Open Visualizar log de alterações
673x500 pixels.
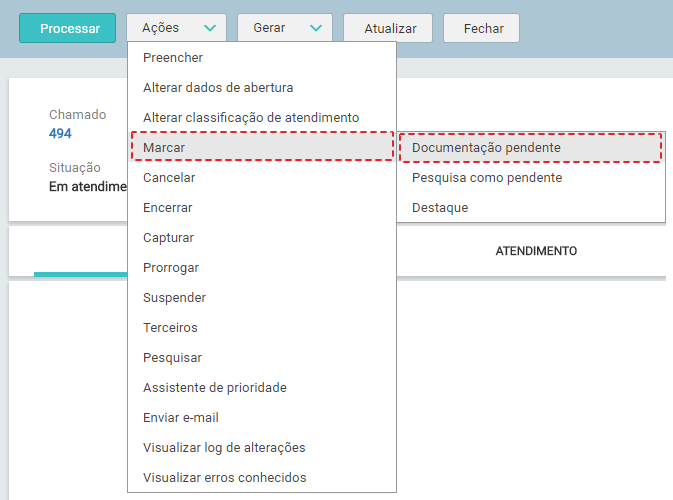(262, 448)
